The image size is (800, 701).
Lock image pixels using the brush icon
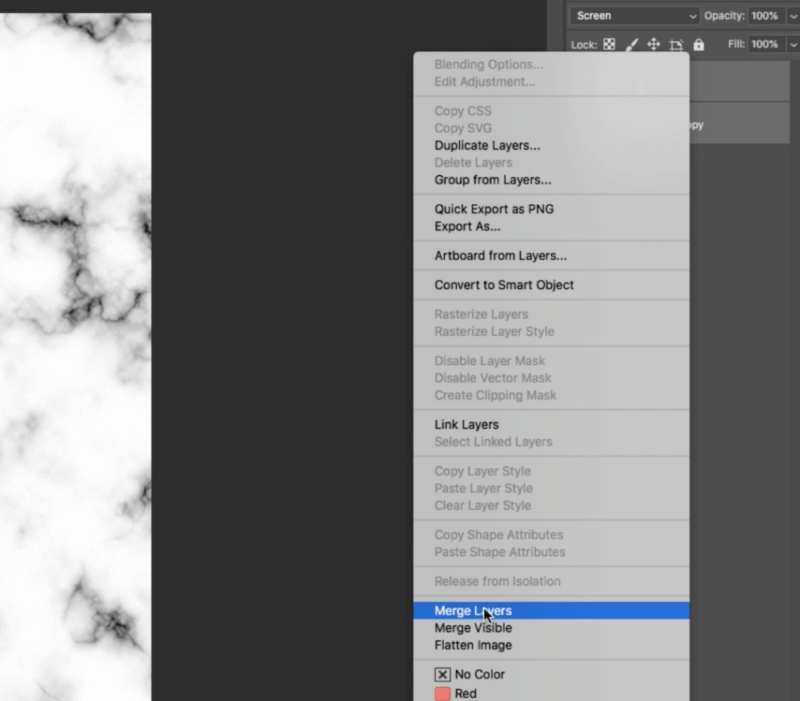[x=634, y=44]
